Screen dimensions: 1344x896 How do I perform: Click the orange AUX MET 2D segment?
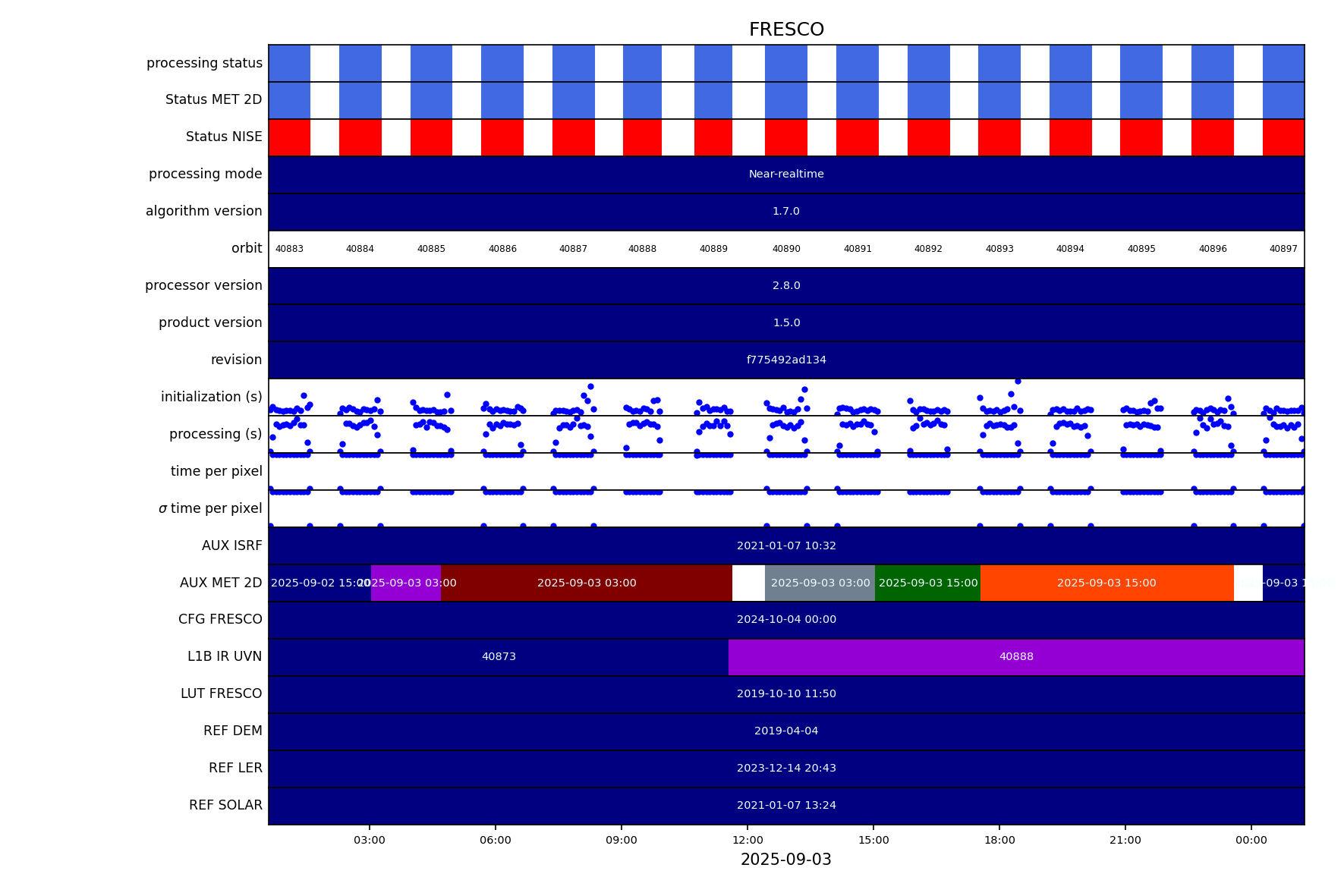click(1106, 583)
